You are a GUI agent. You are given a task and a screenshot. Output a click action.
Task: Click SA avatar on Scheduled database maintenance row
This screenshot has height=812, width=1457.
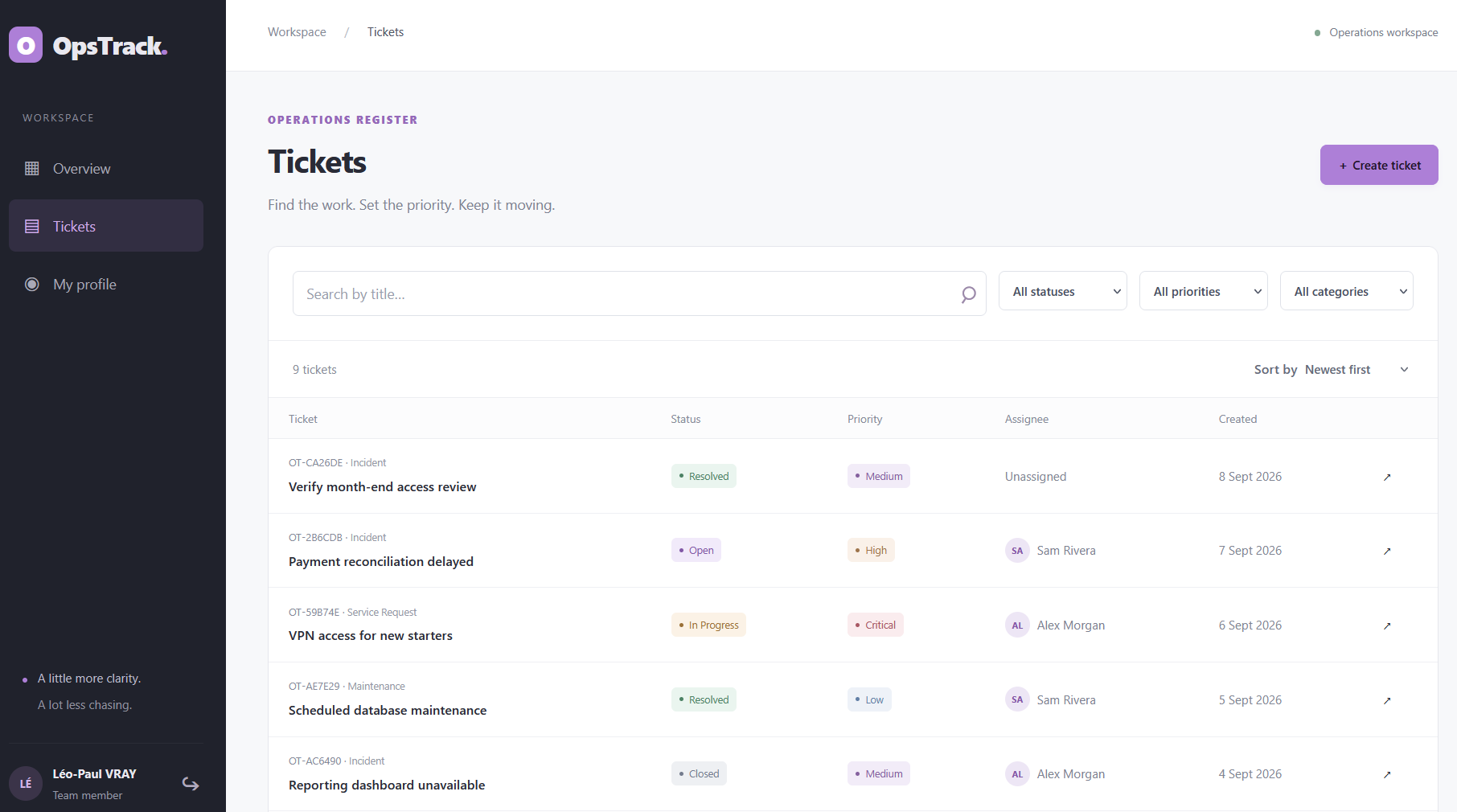pyautogui.click(x=1017, y=699)
